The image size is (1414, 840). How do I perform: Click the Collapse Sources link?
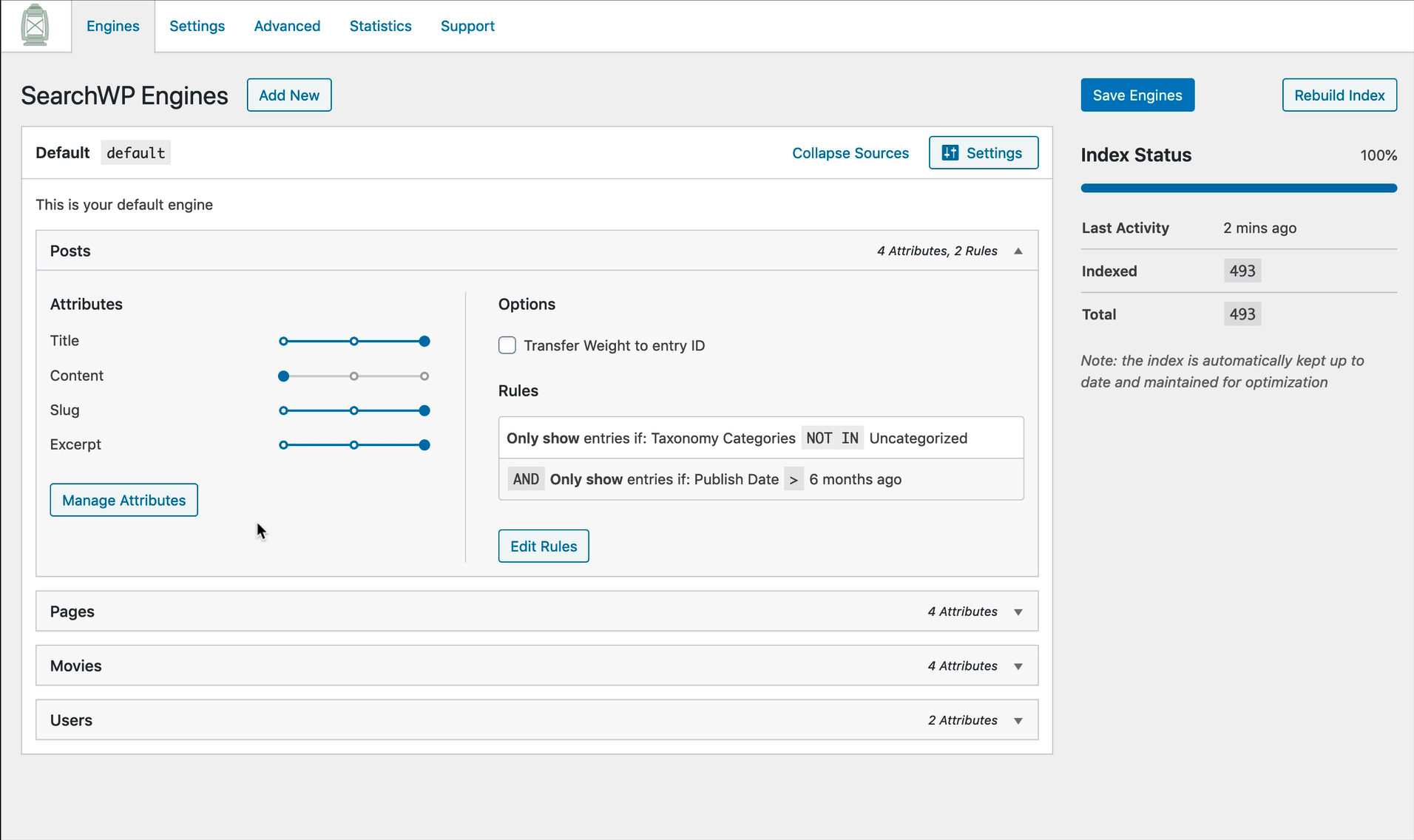click(850, 153)
